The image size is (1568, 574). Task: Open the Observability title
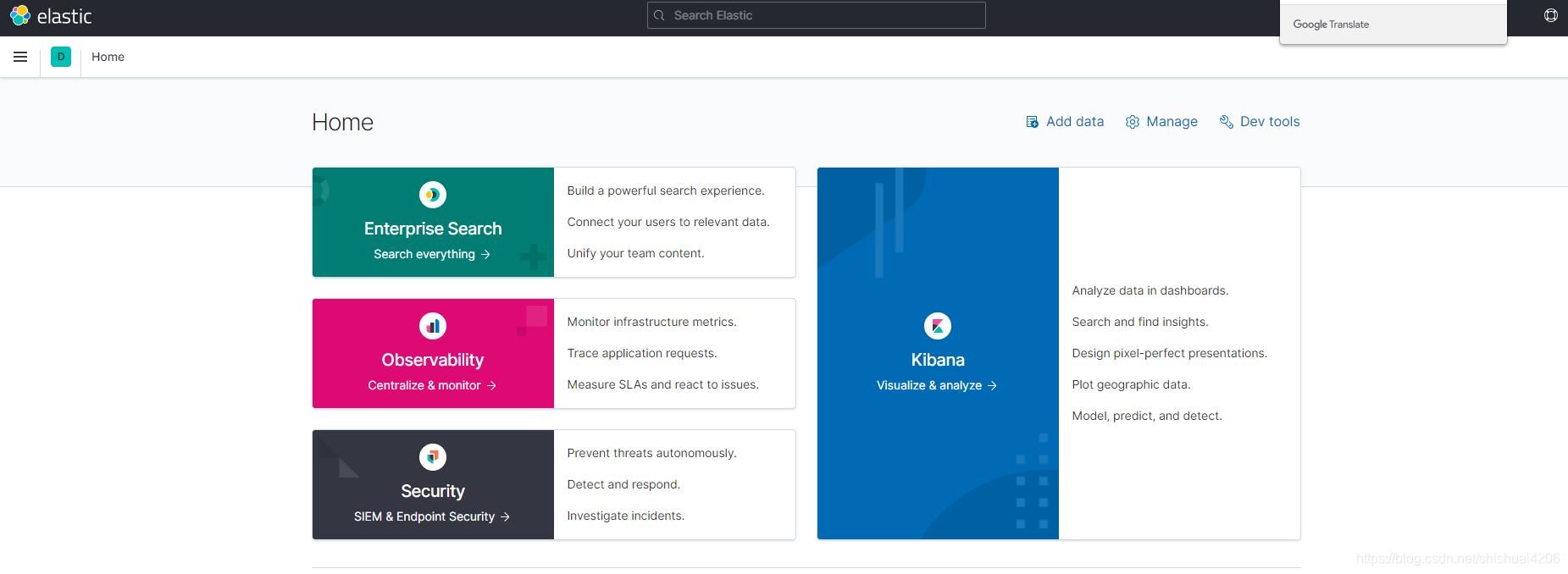[x=433, y=360]
